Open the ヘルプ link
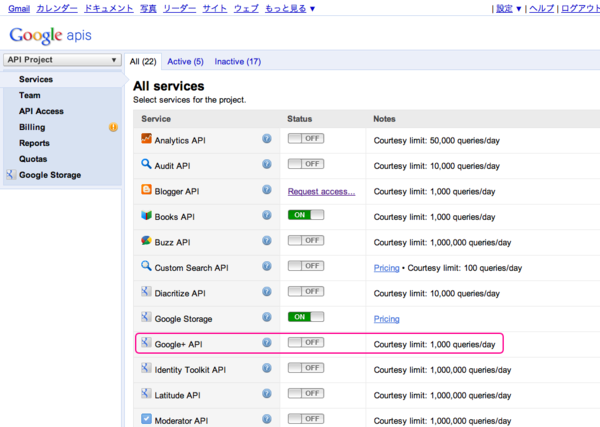This screenshot has height=427, width=600. [x=541, y=8]
